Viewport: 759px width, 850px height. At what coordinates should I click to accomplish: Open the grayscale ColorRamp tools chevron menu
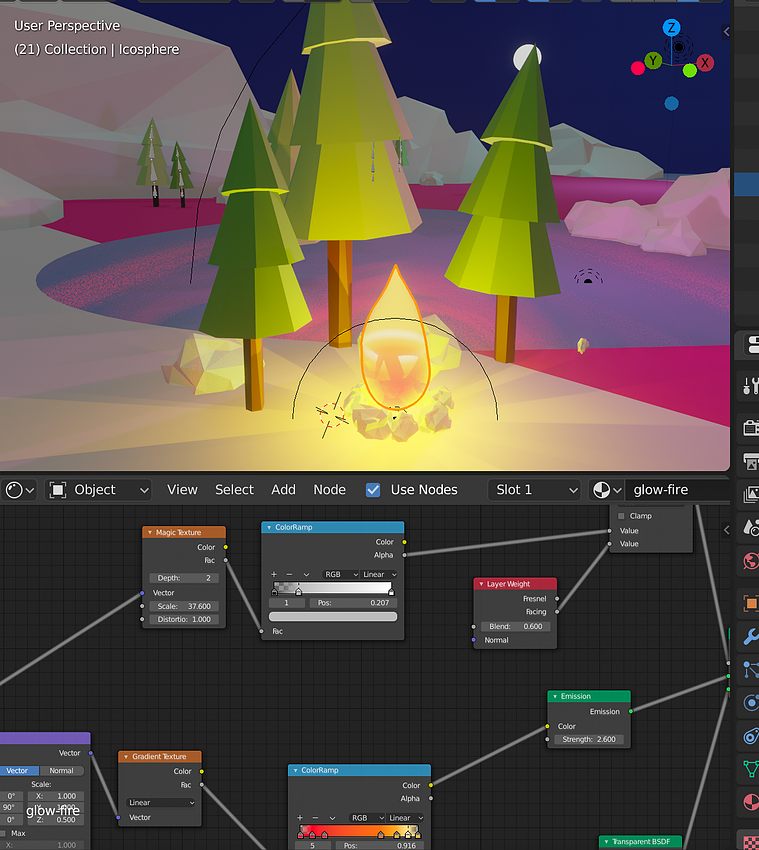pyautogui.click(x=306, y=574)
